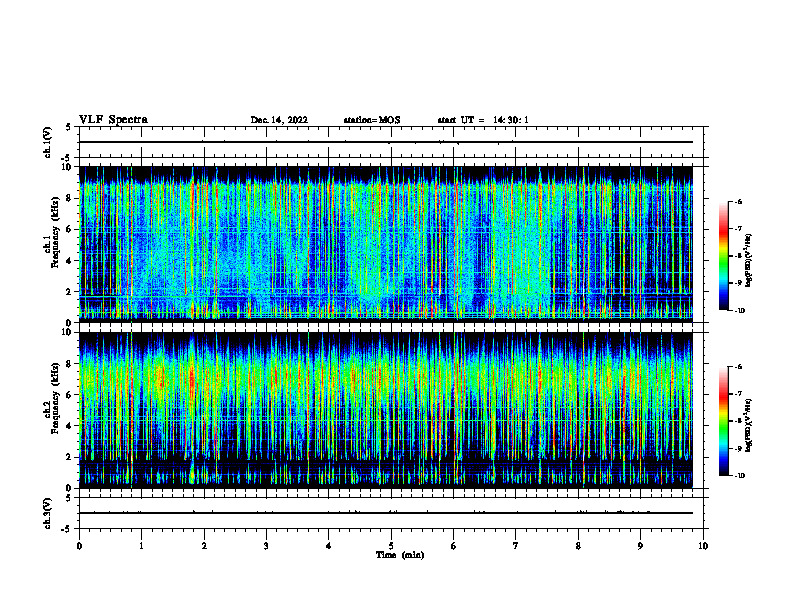Click the ch.2 spectrogram color bar
The width and height of the screenshot is (792, 612).
coord(724,421)
